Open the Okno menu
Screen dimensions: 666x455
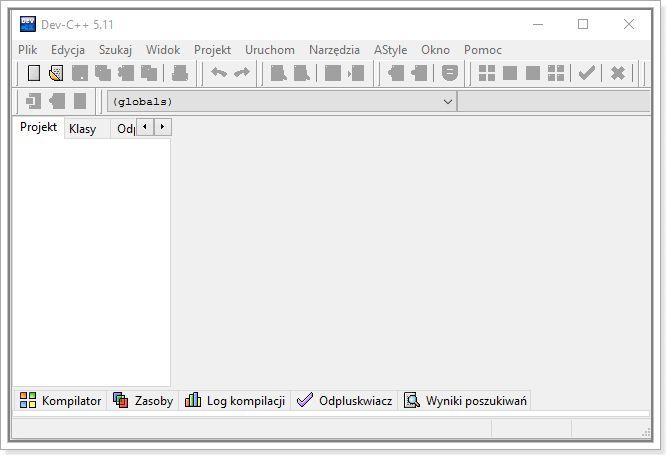[435, 50]
